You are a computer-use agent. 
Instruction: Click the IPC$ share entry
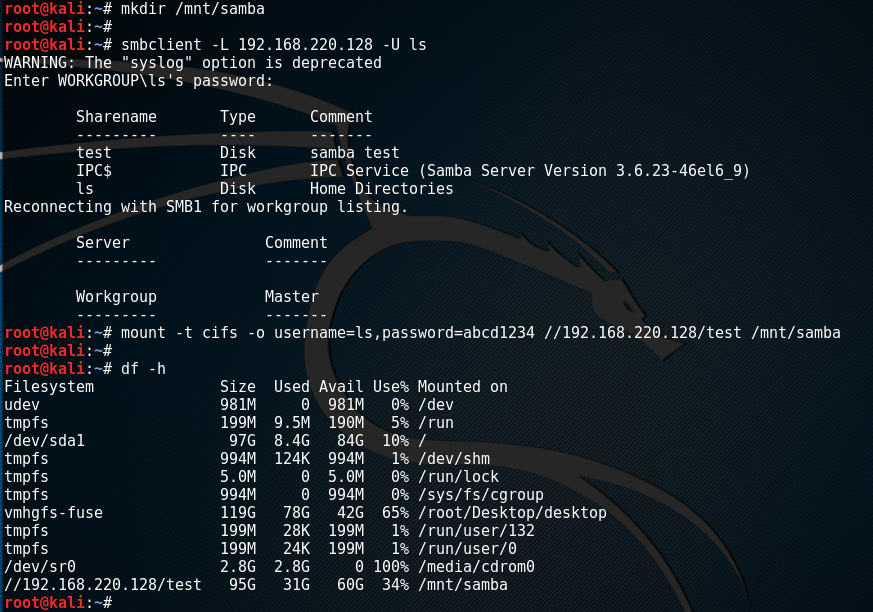pos(94,171)
